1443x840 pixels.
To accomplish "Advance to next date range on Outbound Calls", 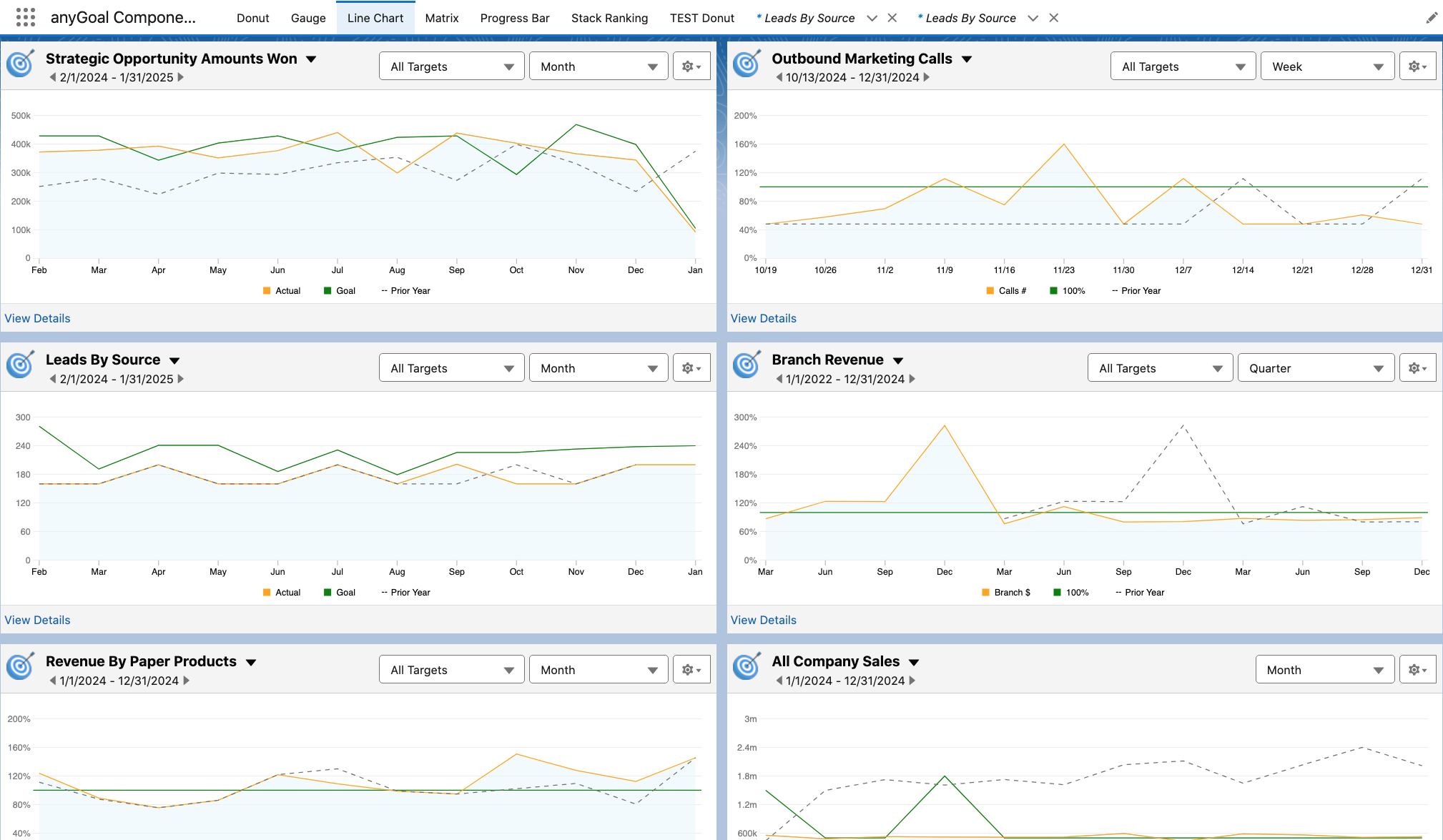I will [927, 77].
